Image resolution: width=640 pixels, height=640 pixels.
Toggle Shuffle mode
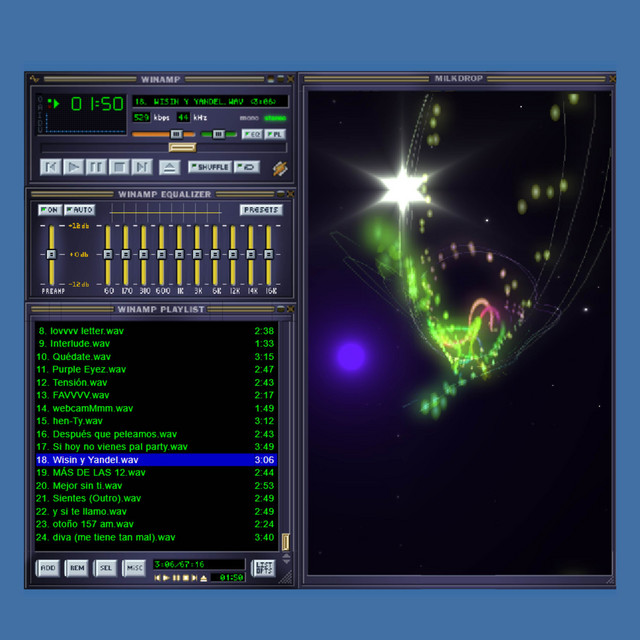[x=210, y=167]
